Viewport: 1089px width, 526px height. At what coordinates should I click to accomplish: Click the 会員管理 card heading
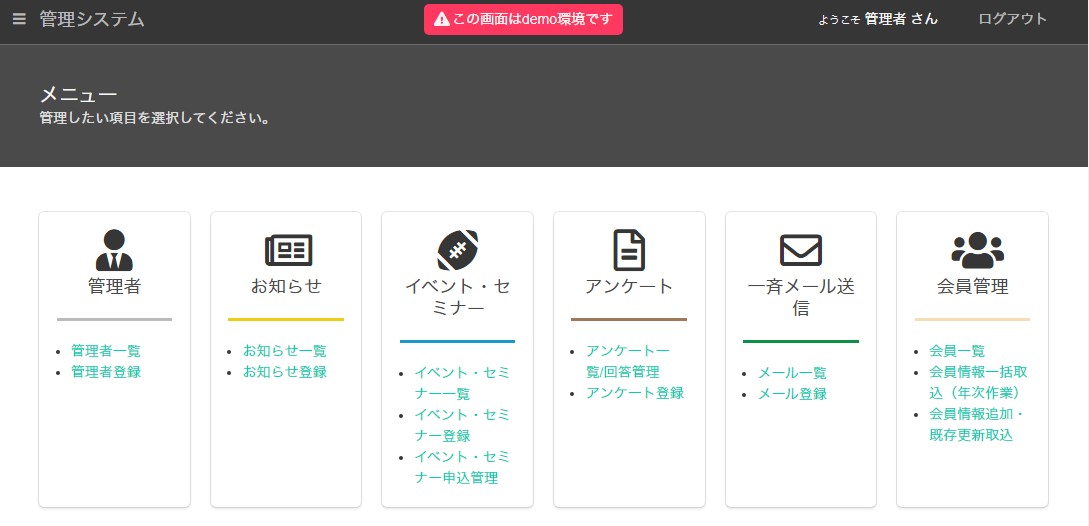point(972,286)
